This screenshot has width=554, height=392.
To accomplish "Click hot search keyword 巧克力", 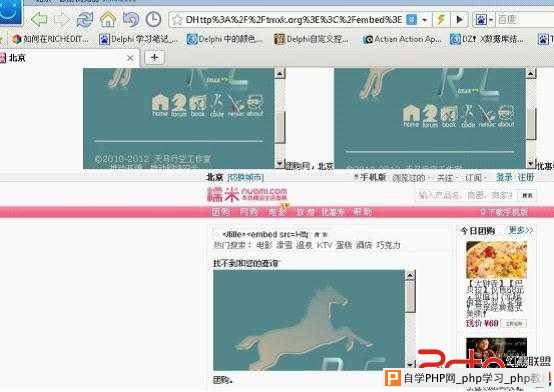I will tap(388, 245).
